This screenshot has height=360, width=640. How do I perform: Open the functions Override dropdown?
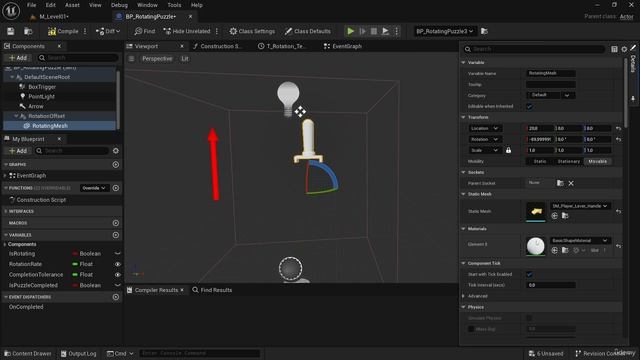[94, 188]
